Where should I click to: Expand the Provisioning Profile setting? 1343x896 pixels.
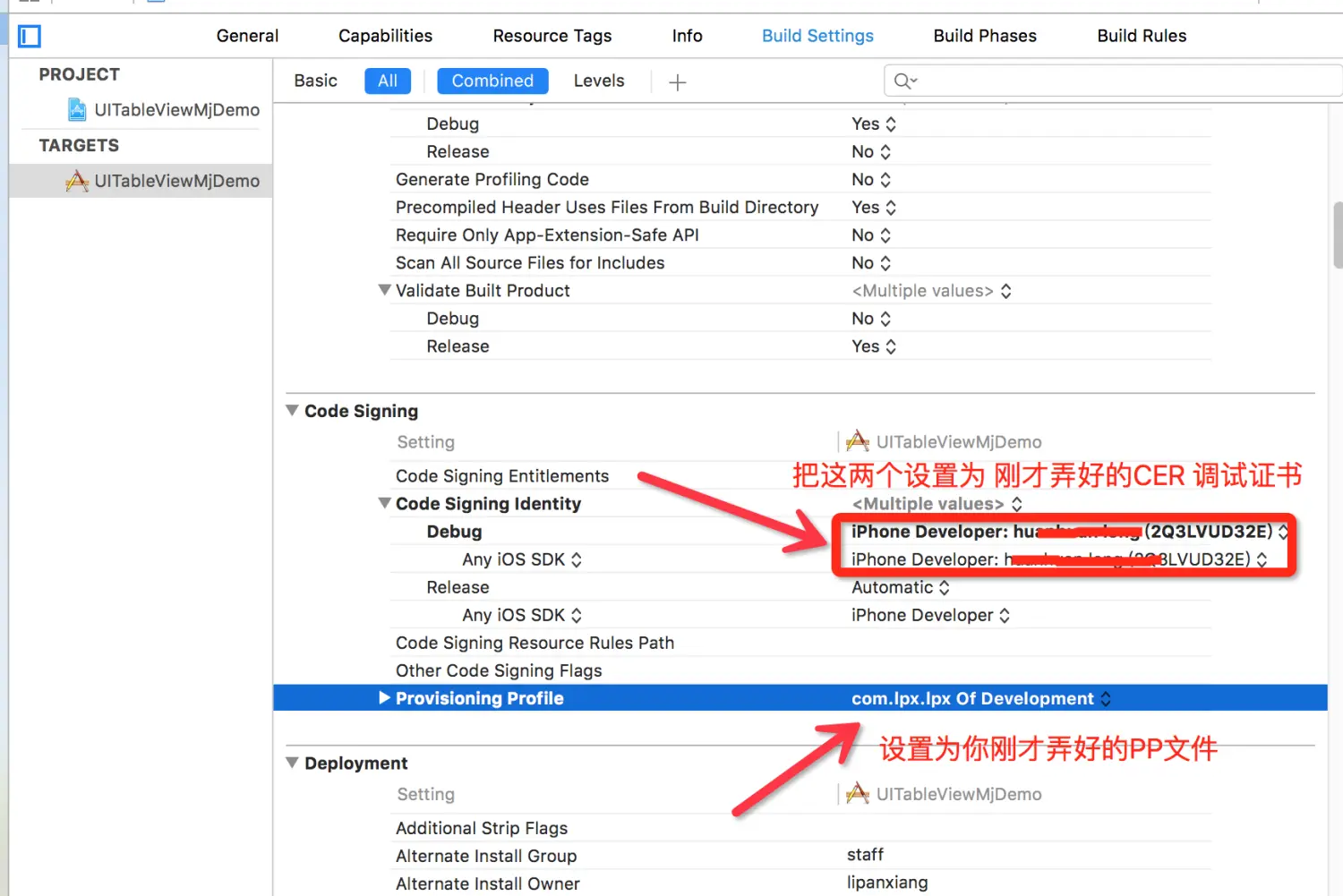pos(384,697)
